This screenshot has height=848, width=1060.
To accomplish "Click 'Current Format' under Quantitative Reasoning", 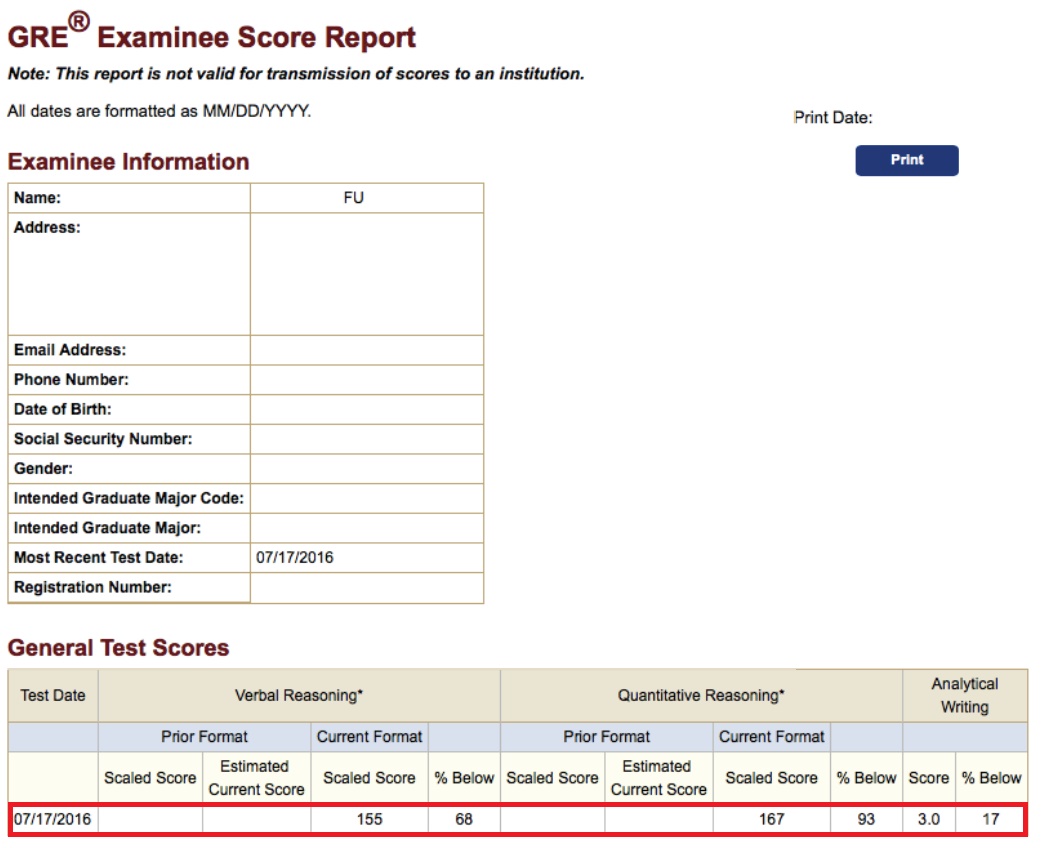I will click(771, 736).
